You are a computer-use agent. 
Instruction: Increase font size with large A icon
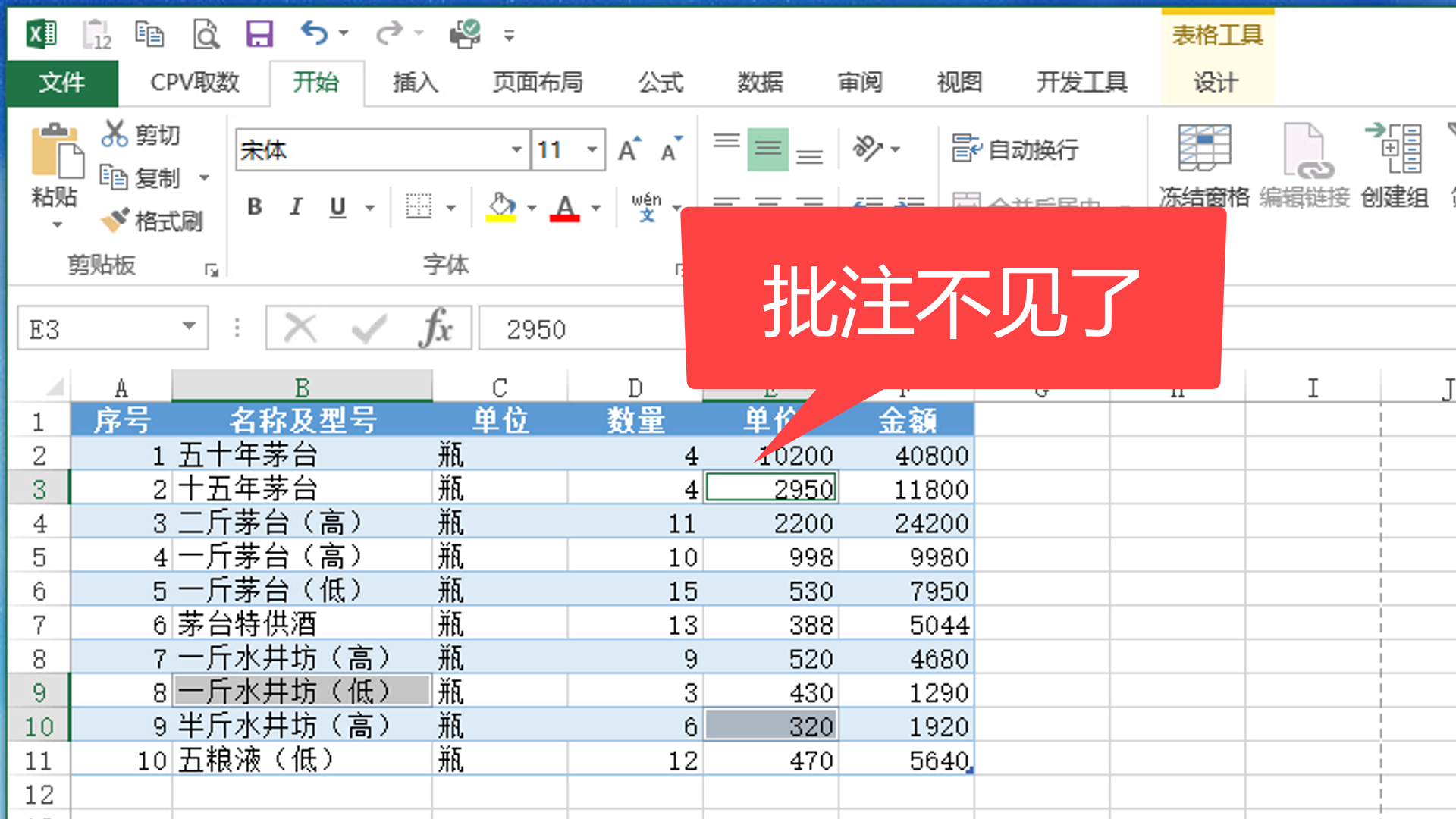tap(629, 149)
